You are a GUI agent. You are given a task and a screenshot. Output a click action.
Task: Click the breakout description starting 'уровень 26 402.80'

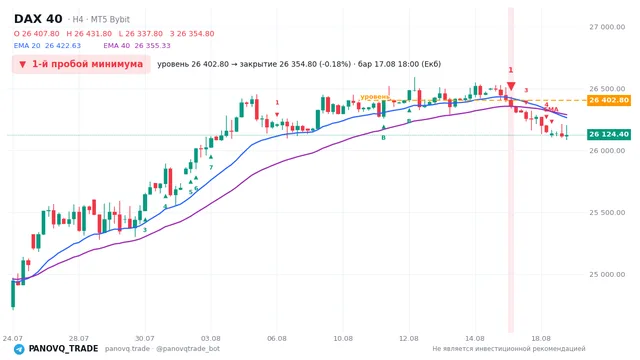pyautogui.click(x=299, y=64)
